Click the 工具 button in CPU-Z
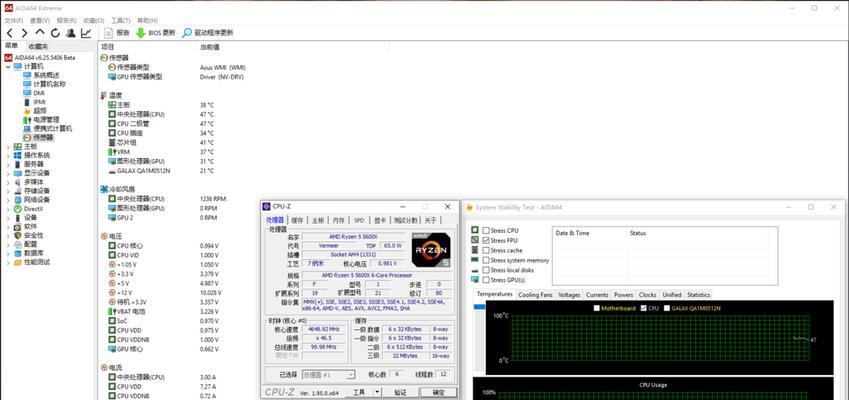849x400 pixels. 359,392
